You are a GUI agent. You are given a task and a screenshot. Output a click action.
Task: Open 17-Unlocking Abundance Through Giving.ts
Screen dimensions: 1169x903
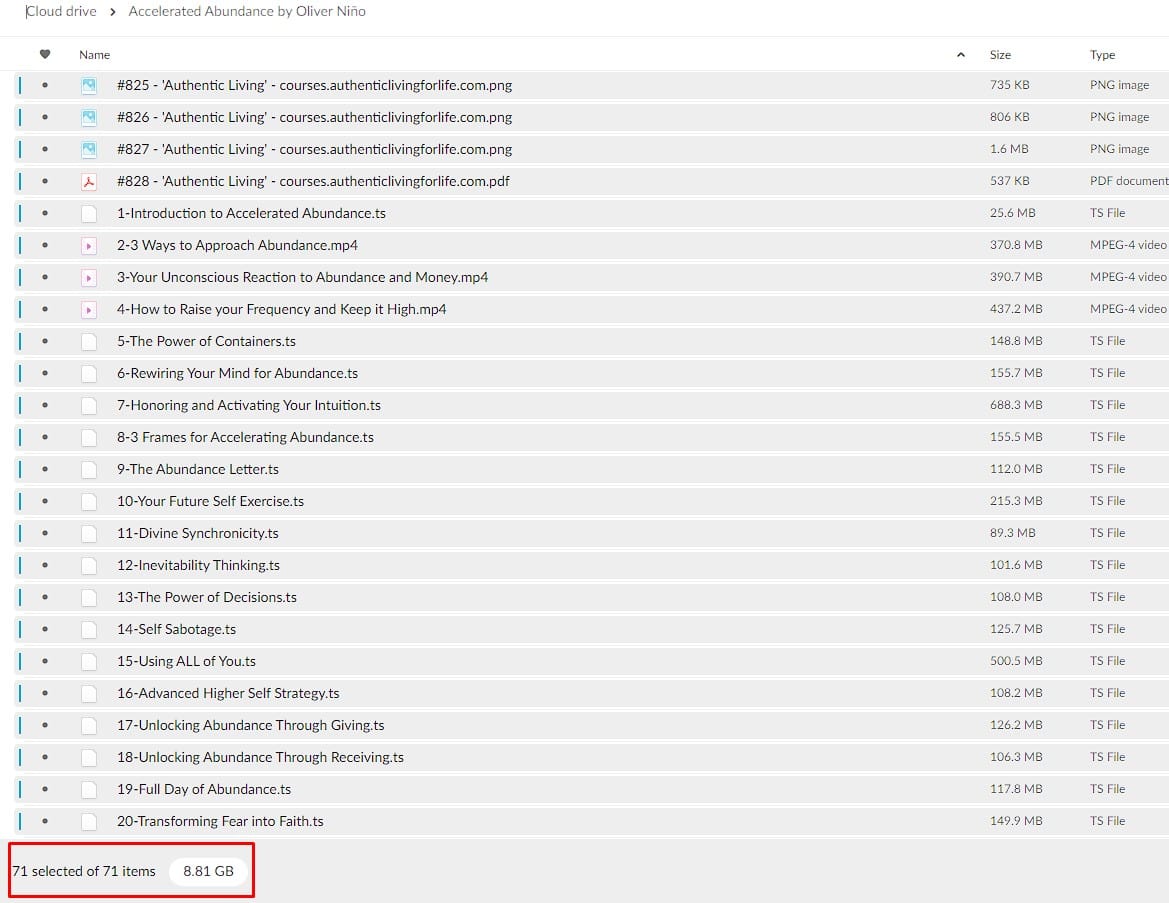pos(250,725)
